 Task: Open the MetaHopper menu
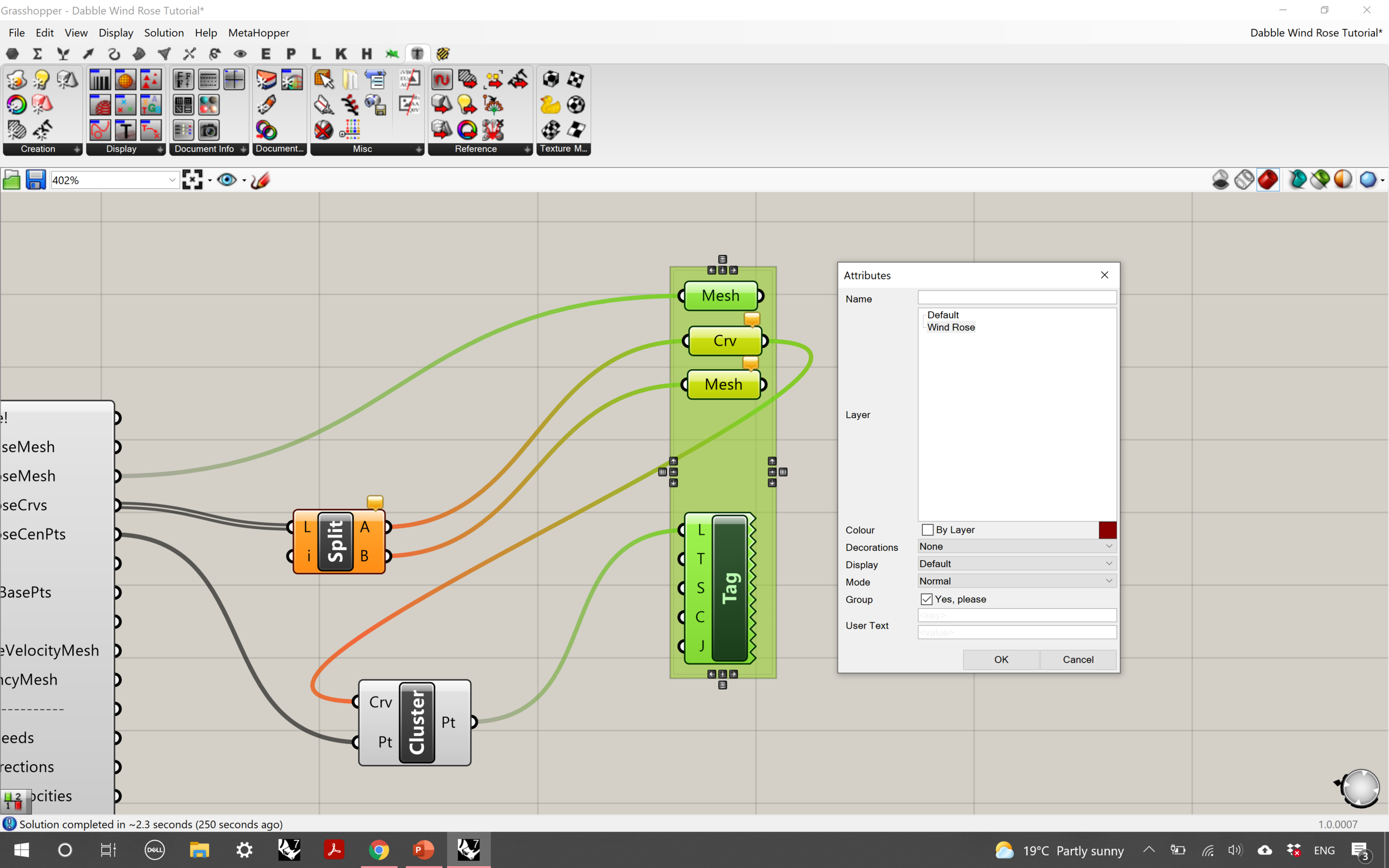[258, 32]
